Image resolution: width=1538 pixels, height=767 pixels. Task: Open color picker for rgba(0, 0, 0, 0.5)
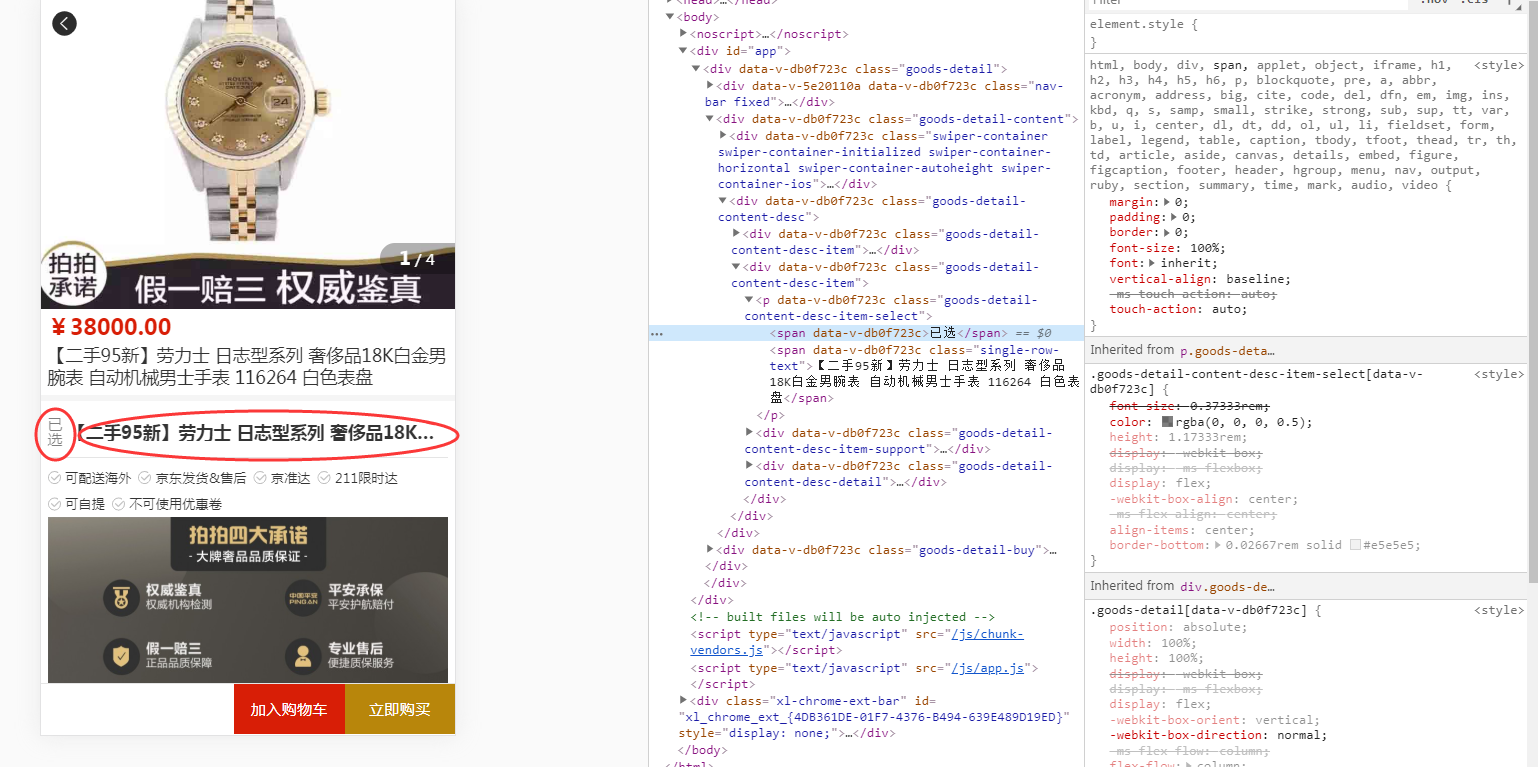tap(1167, 422)
